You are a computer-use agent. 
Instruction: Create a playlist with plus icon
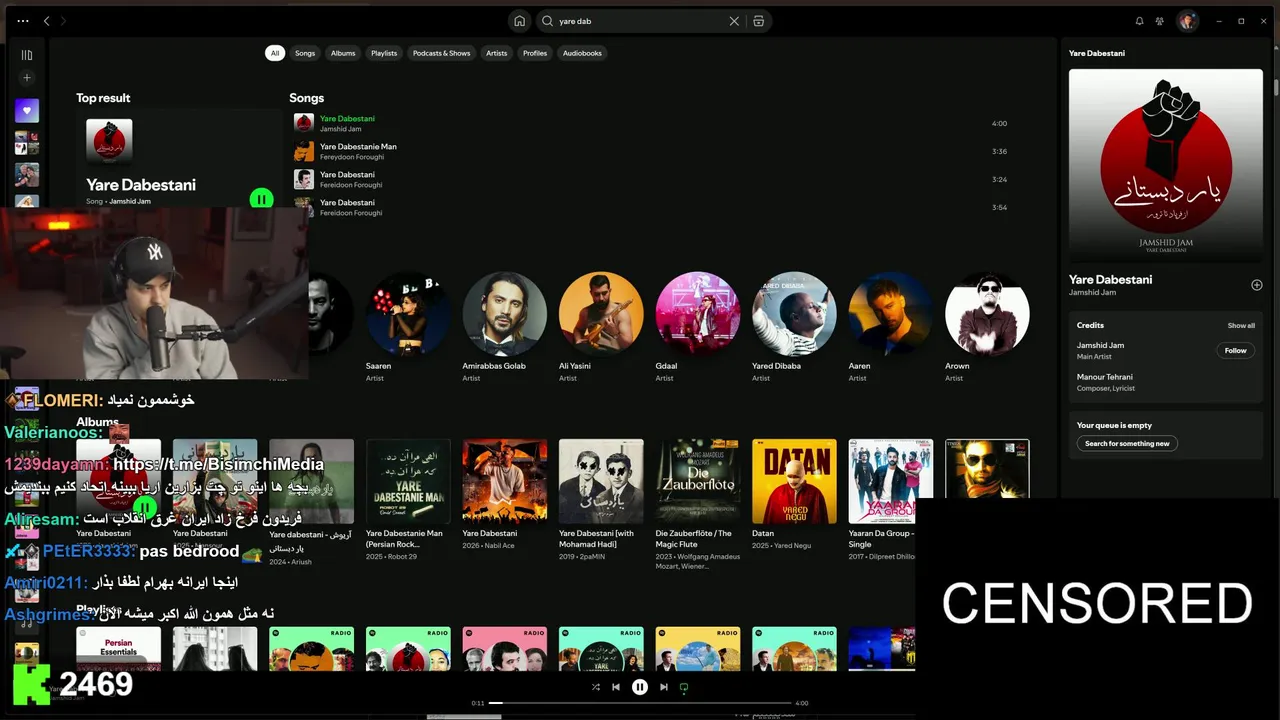(27, 78)
